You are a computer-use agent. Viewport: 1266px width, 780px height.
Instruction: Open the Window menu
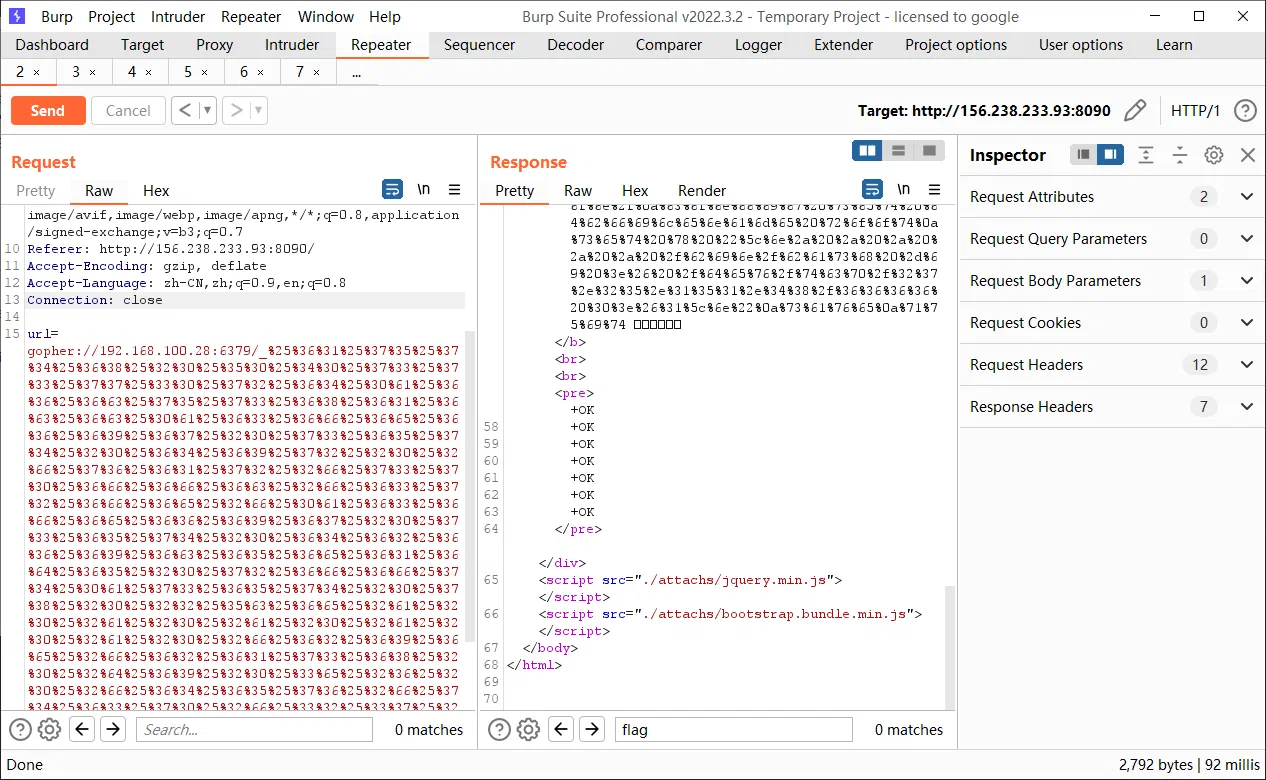326,16
